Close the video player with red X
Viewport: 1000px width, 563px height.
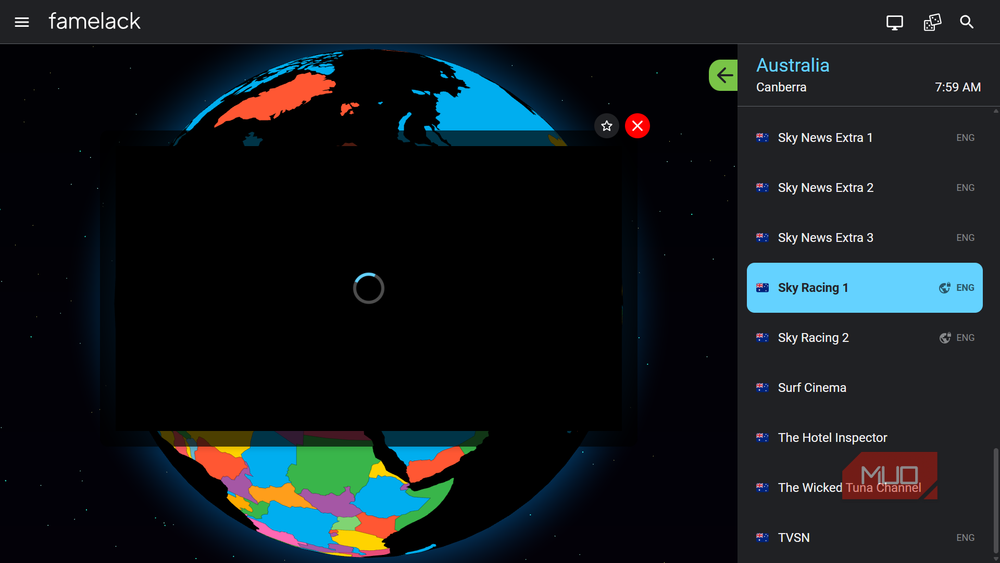[x=637, y=126]
